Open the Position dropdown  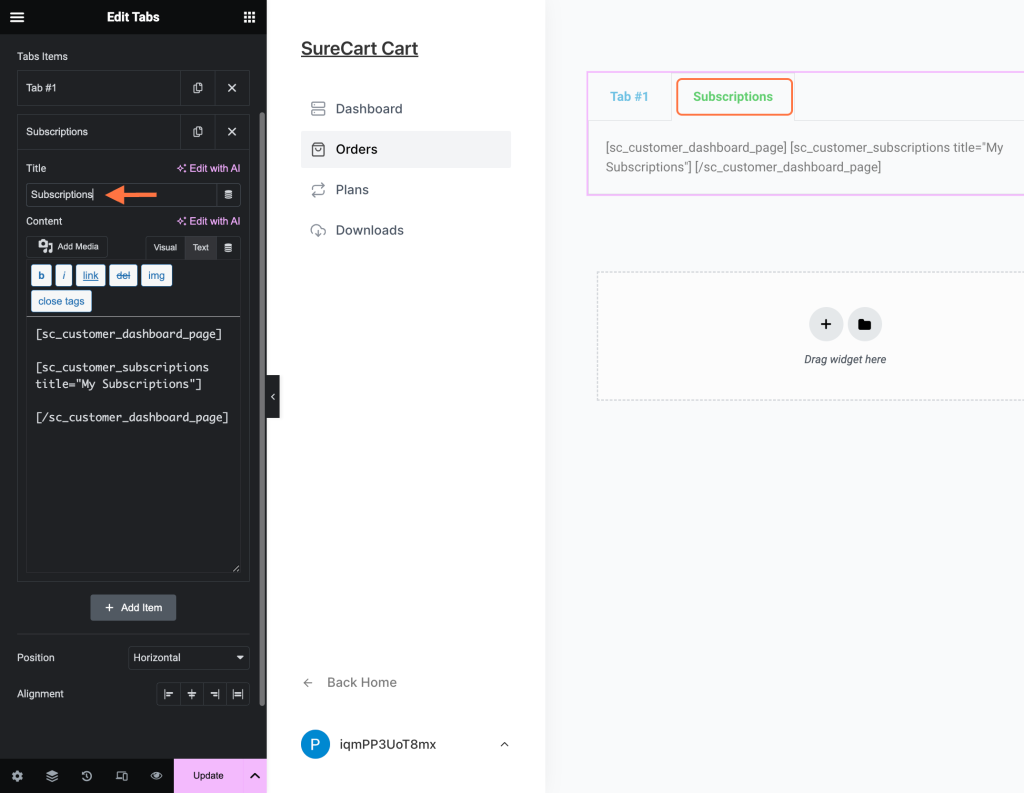189,658
